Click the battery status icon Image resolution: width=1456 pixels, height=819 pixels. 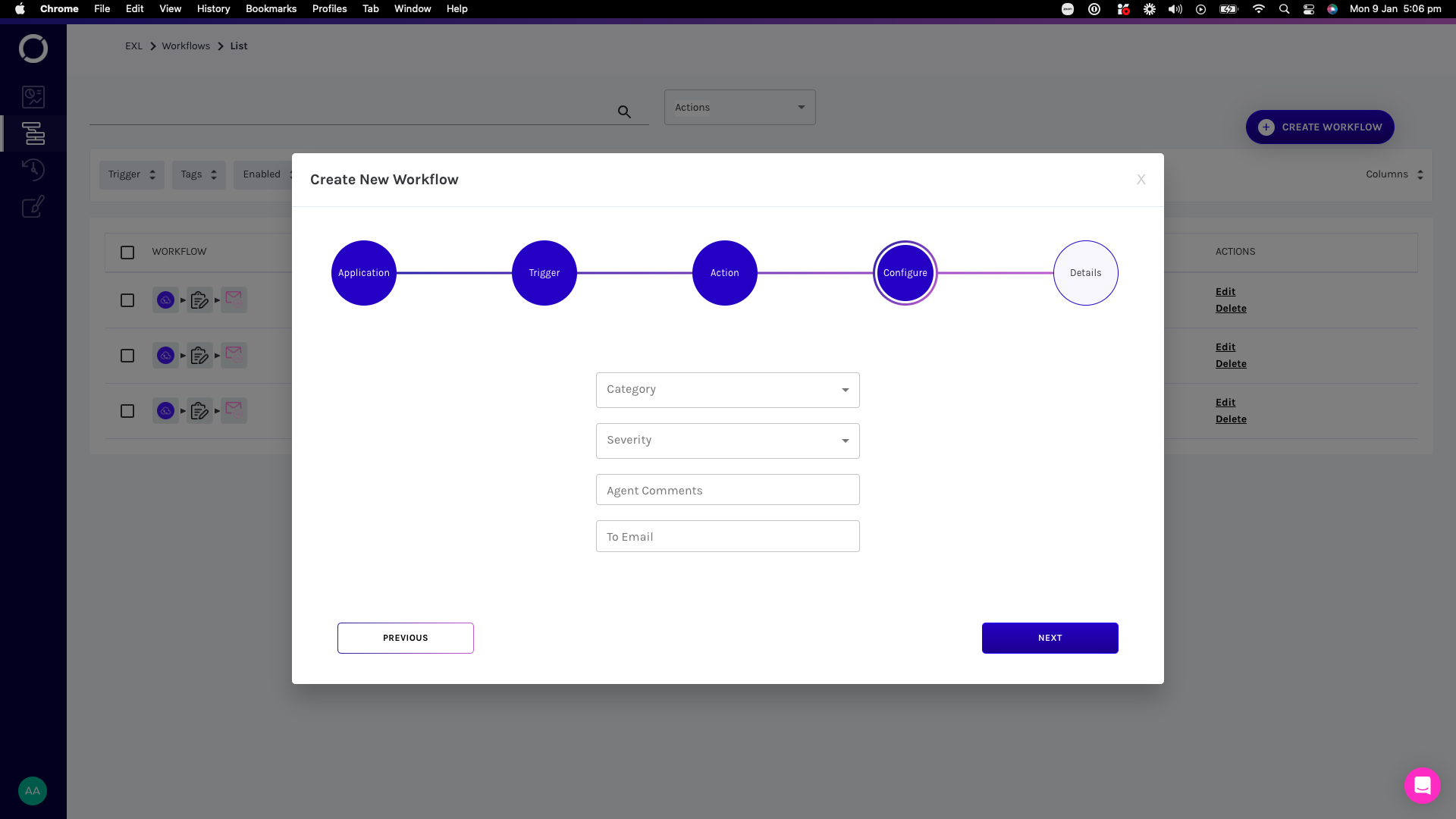coord(1228,9)
